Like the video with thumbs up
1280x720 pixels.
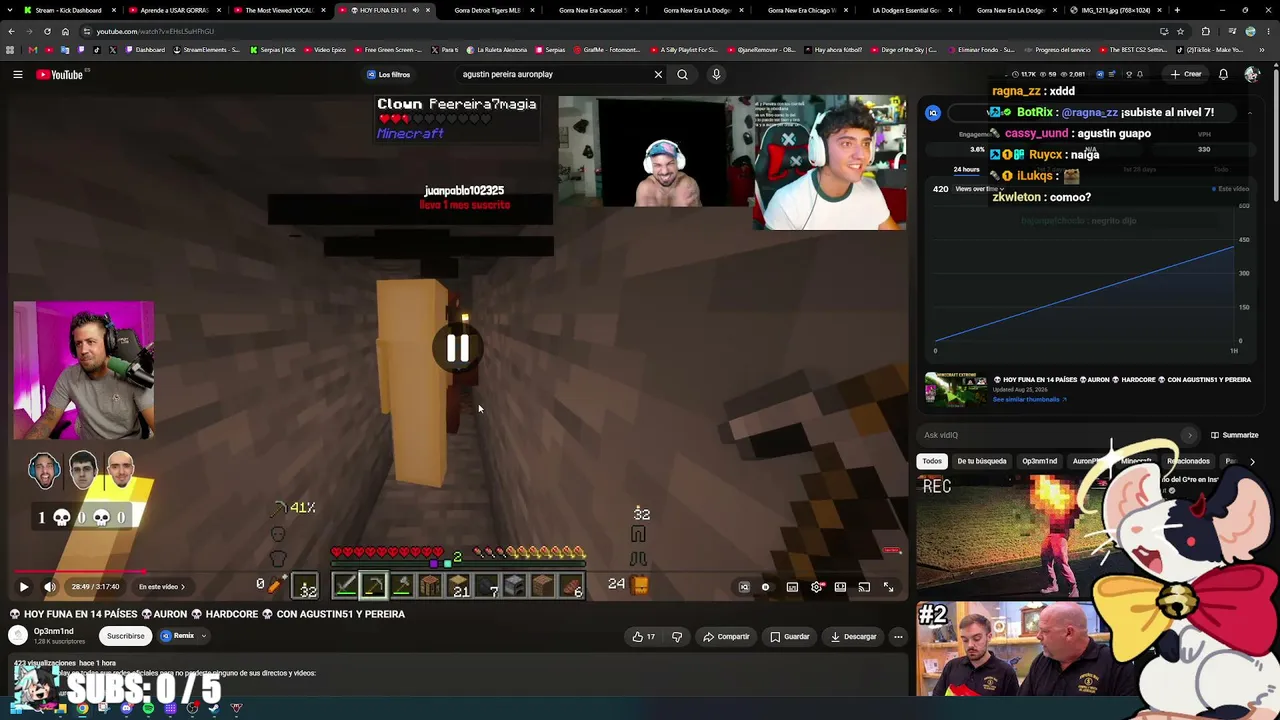(x=643, y=636)
